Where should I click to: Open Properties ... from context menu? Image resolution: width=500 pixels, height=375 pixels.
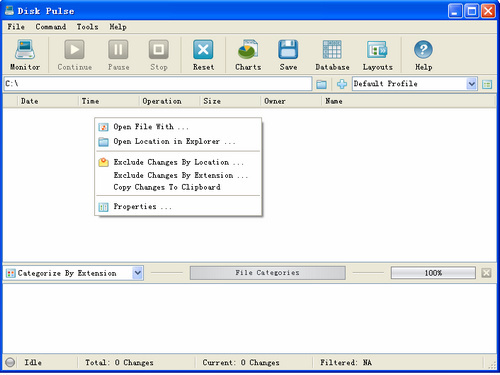coord(178,207)
